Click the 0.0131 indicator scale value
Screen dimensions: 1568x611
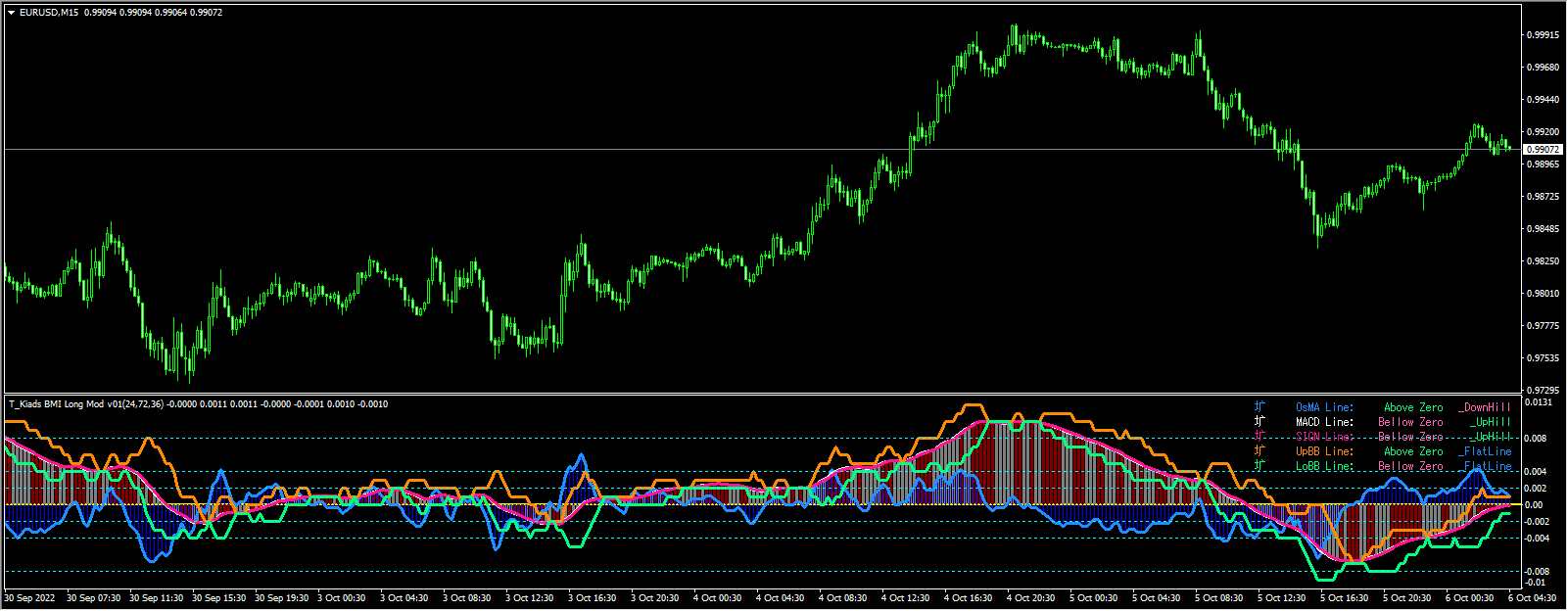click(1540, 402)
